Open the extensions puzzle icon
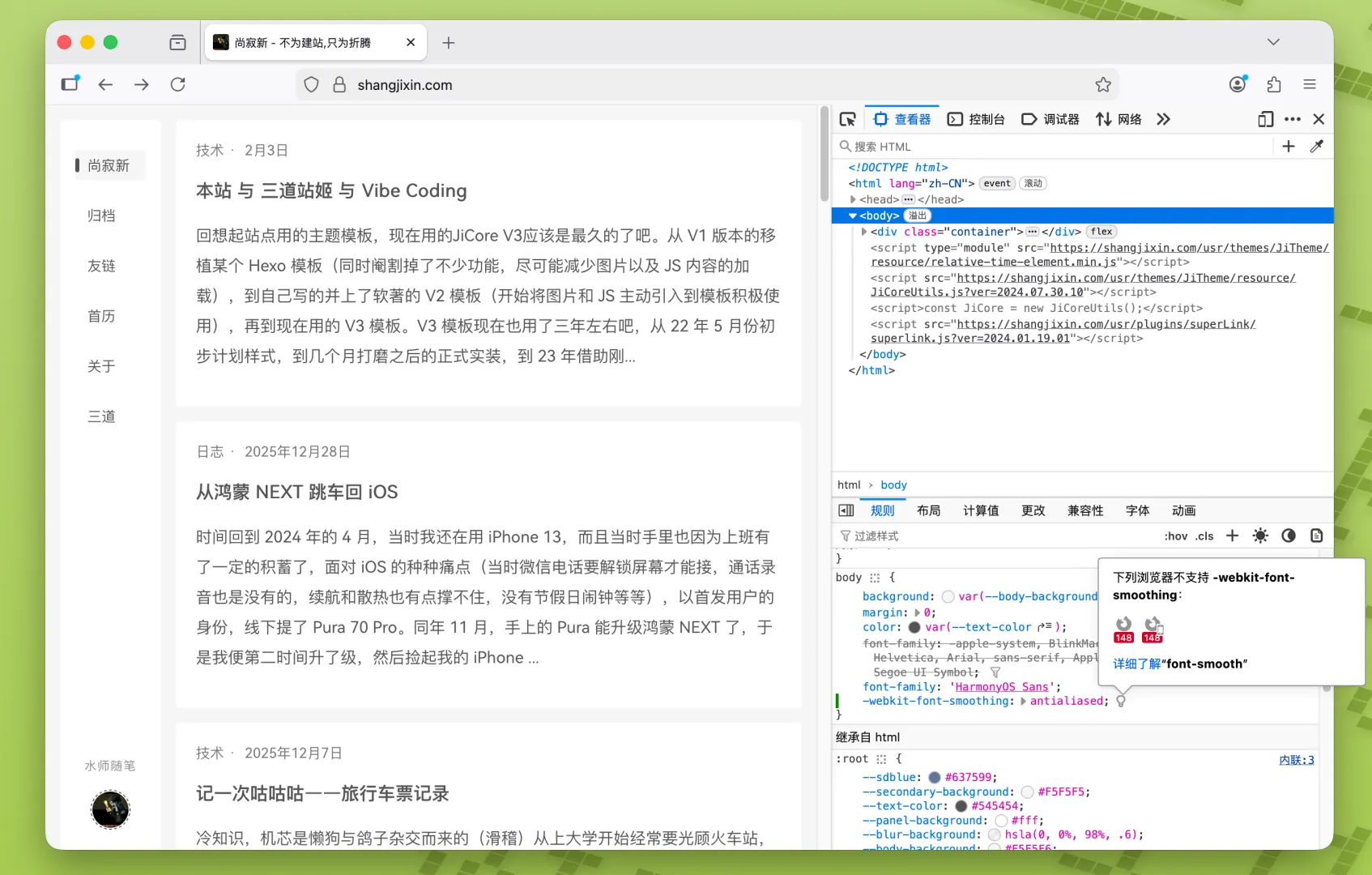 tap(1274, 85)
